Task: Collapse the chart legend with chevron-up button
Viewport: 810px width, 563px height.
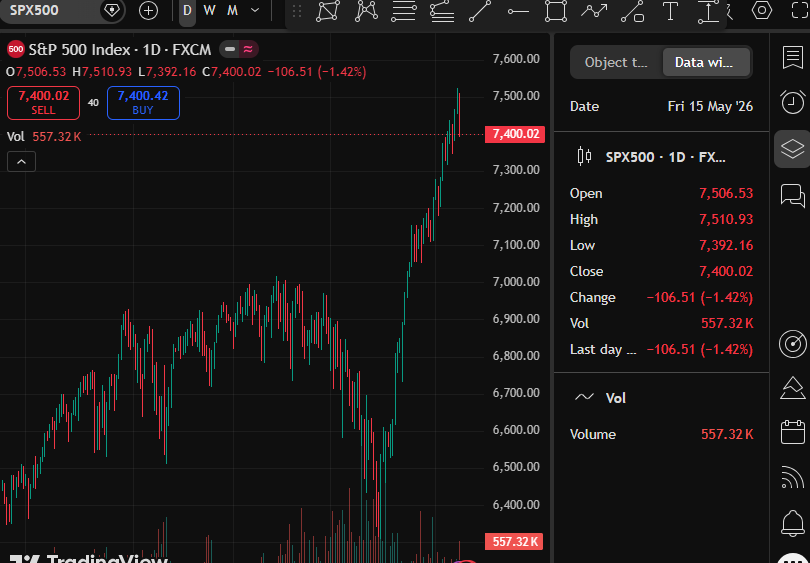Action: tap(21, 162)
